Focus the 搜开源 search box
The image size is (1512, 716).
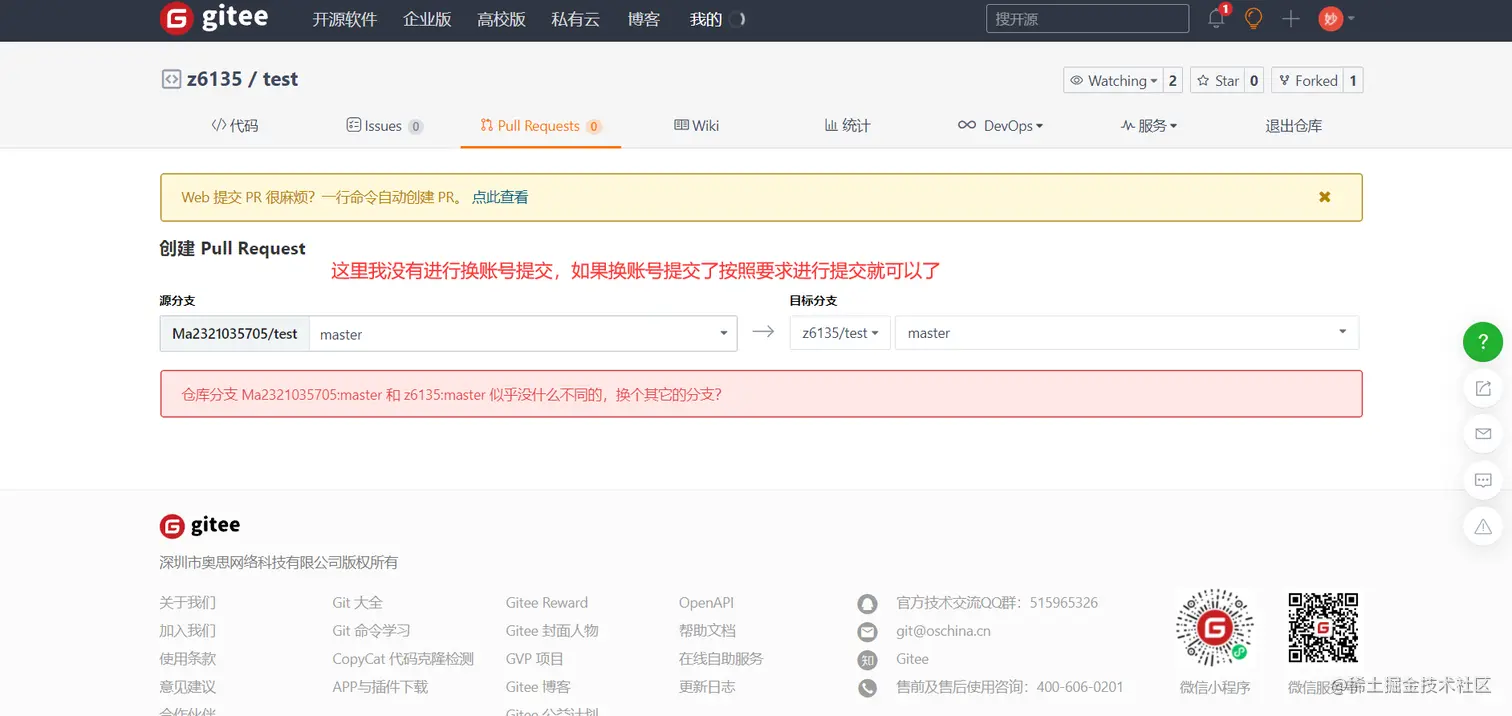[1087, 19]
